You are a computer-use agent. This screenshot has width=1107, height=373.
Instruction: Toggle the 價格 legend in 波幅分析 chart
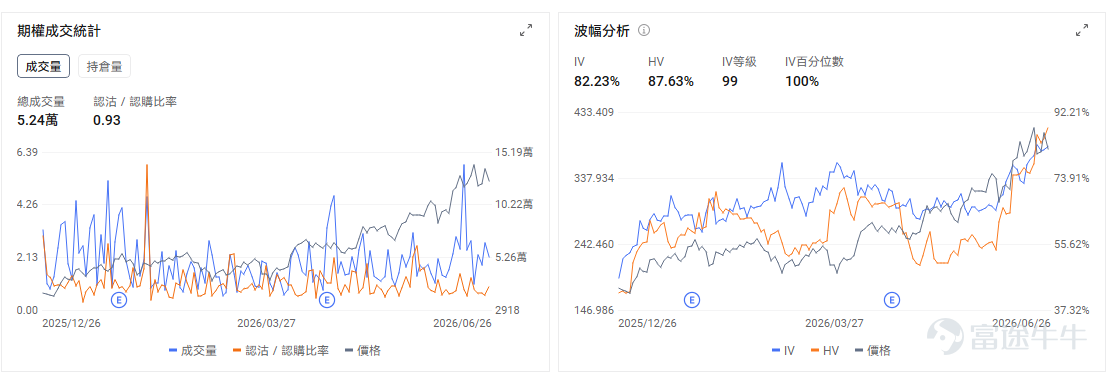pyautogui.click(x=873, y=350)
